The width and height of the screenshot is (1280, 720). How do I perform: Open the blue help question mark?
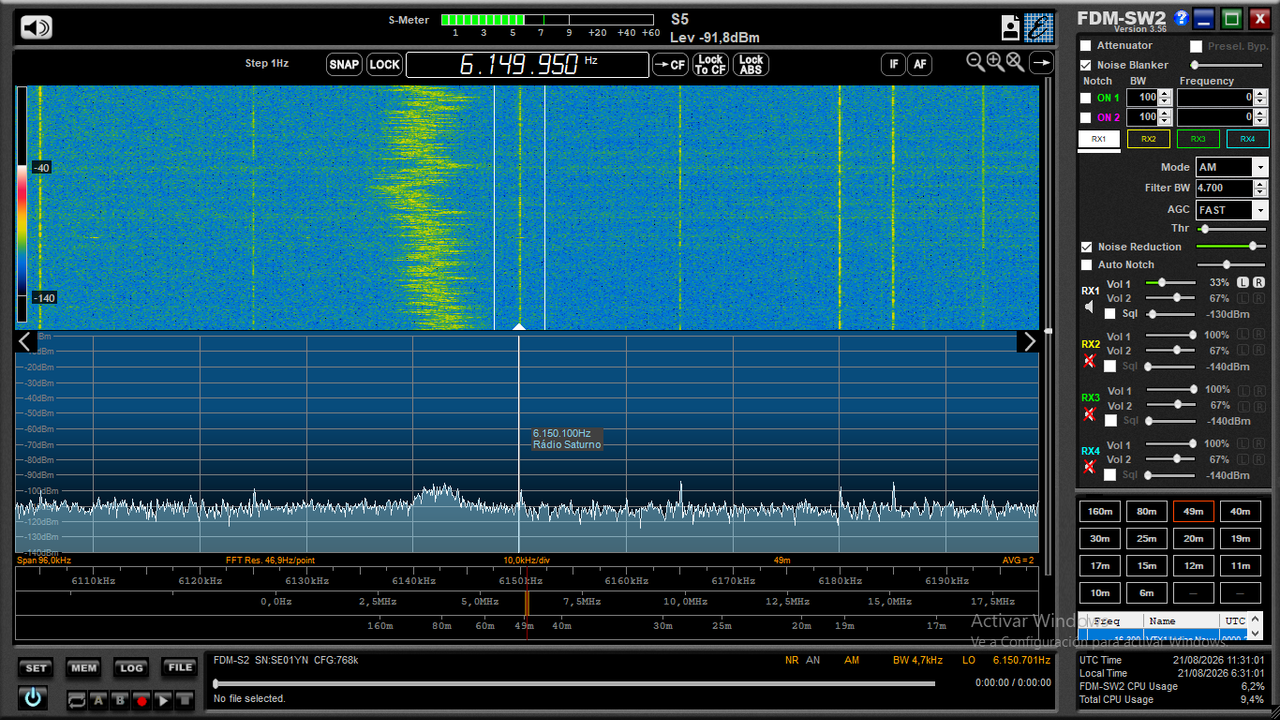point(1181,17)
